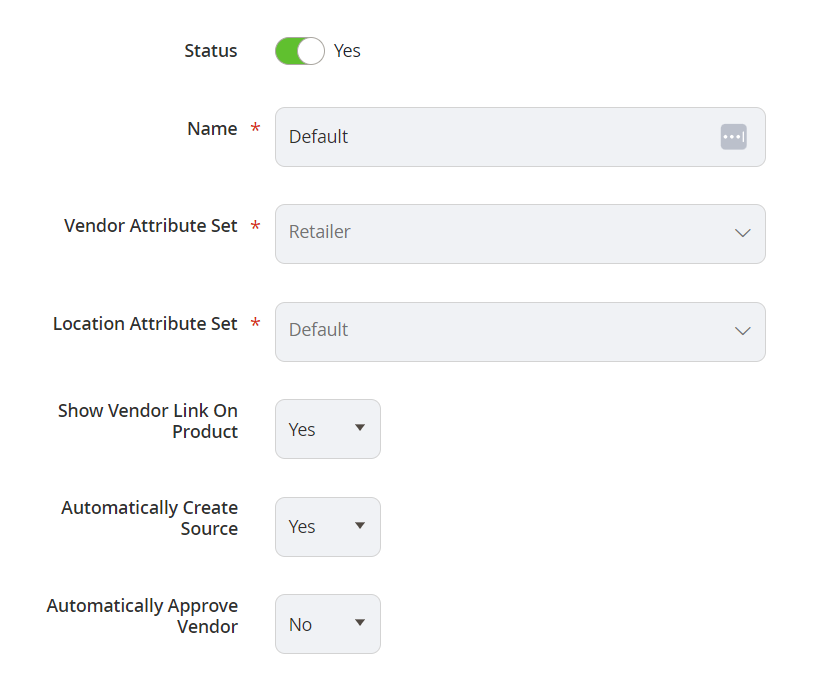The image size is (817, 689).
Task: Click the Show Vendor Link On Product label
Action: 148,421
